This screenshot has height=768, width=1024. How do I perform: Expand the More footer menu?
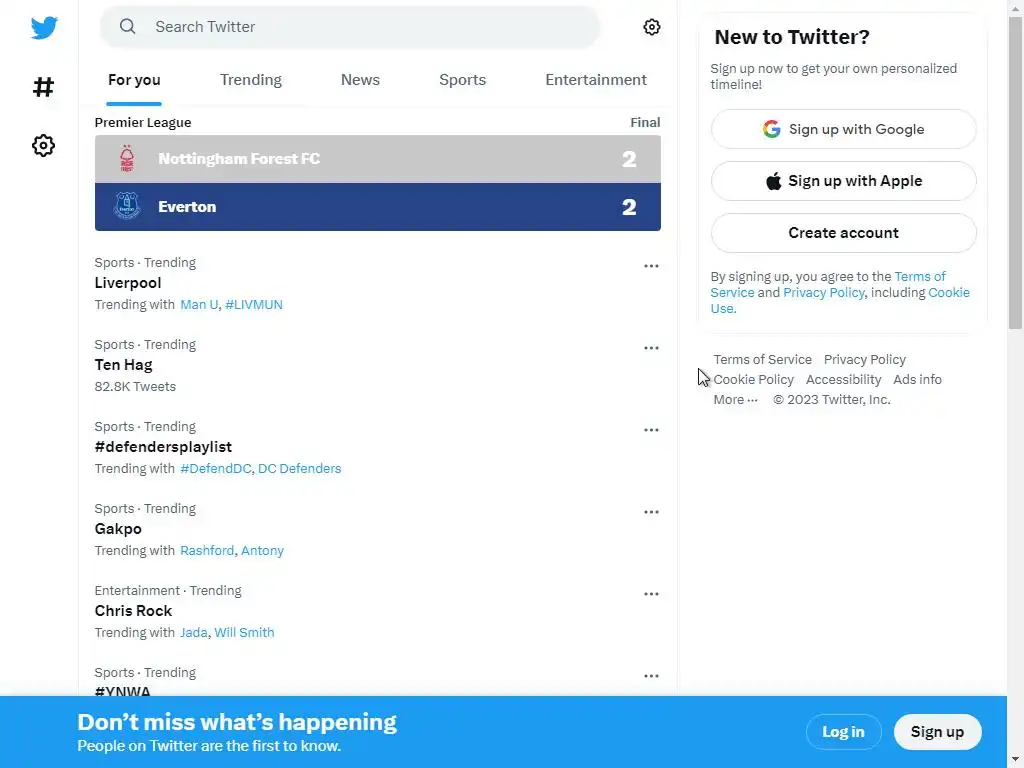click(735, 399)
